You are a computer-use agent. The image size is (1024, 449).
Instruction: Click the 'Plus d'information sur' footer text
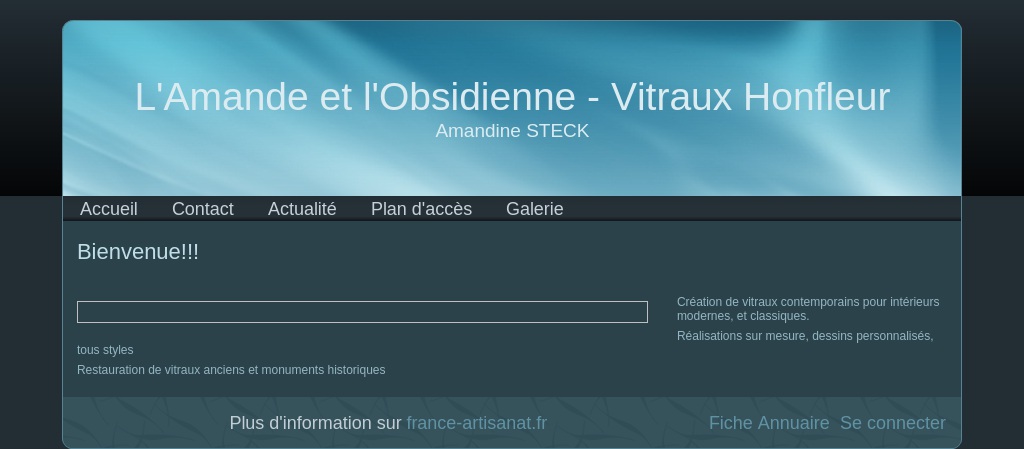(315, 423)
